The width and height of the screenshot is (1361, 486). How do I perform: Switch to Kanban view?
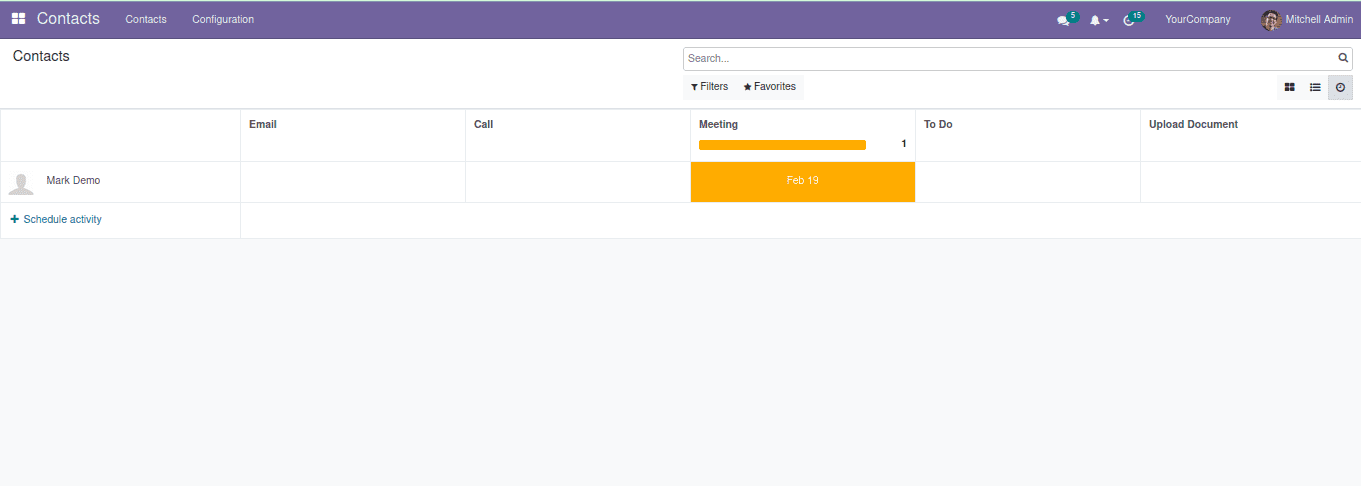(x=1290, y=88)
